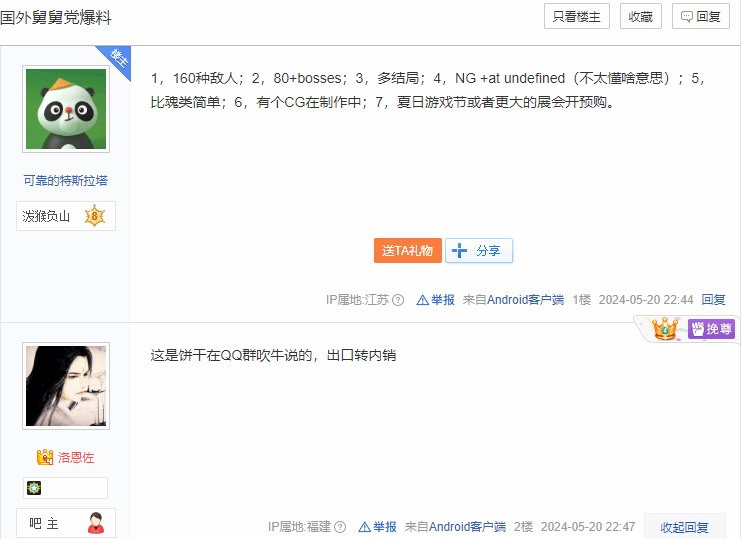Click the 楼主 corner ribbon tag
The image size is (741, 539).
[x=118, y=58]
